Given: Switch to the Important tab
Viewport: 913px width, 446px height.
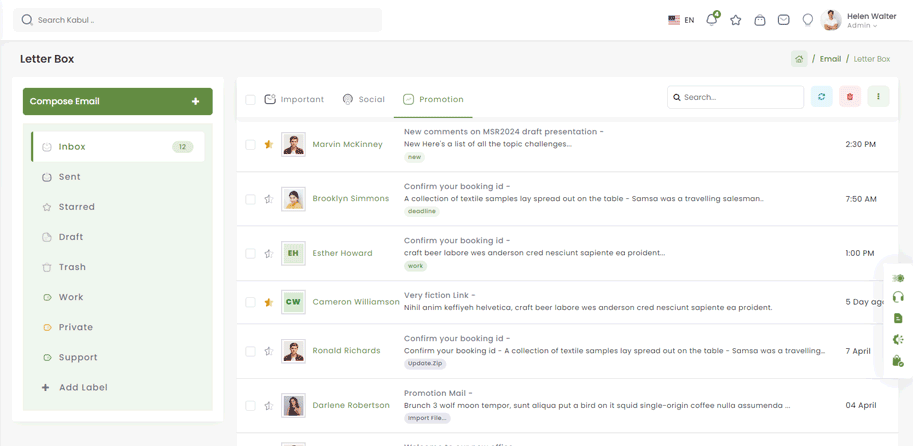Looking at the screenshot, I should [x=294, y=100].
